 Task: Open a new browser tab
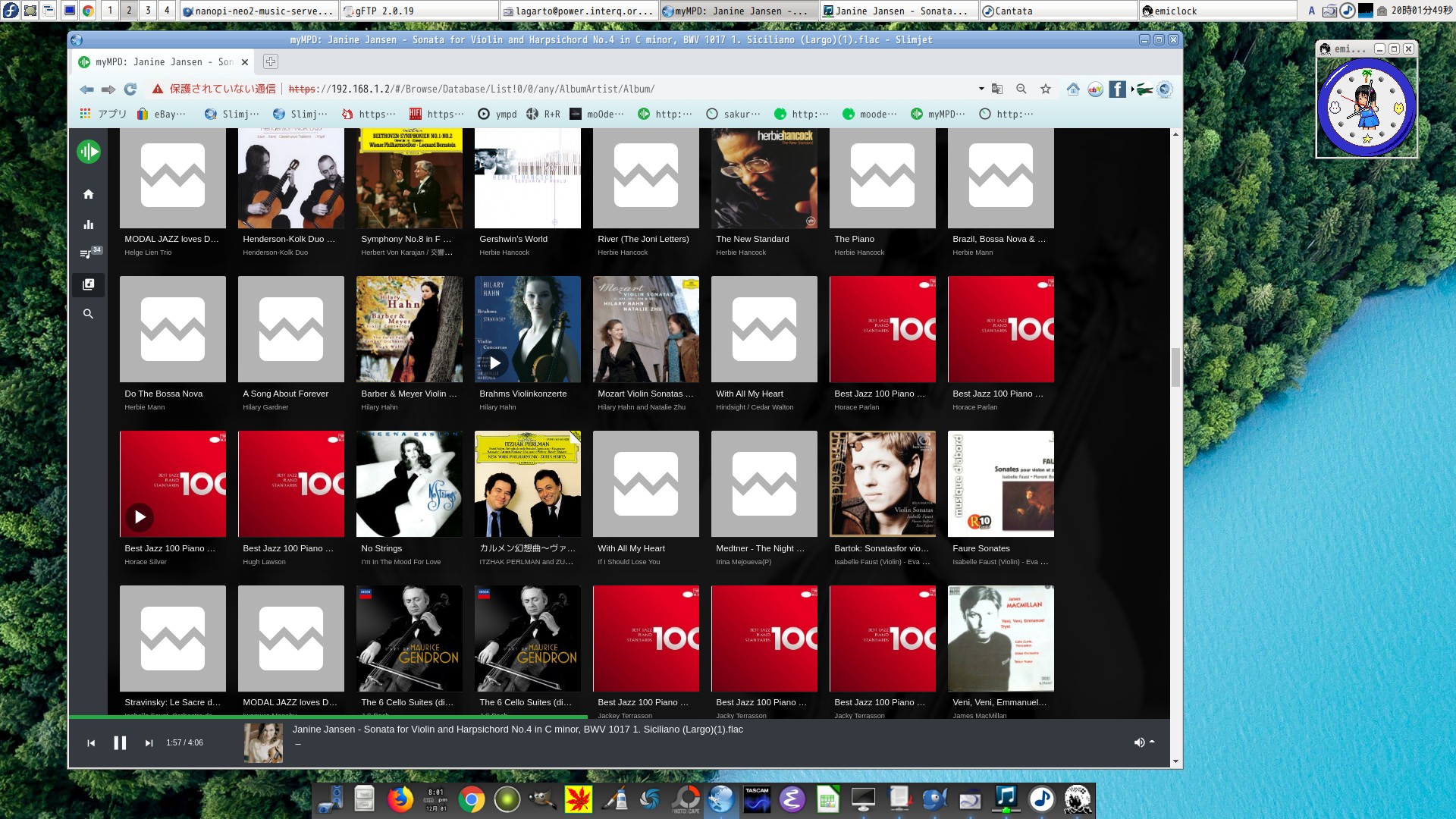271,62
